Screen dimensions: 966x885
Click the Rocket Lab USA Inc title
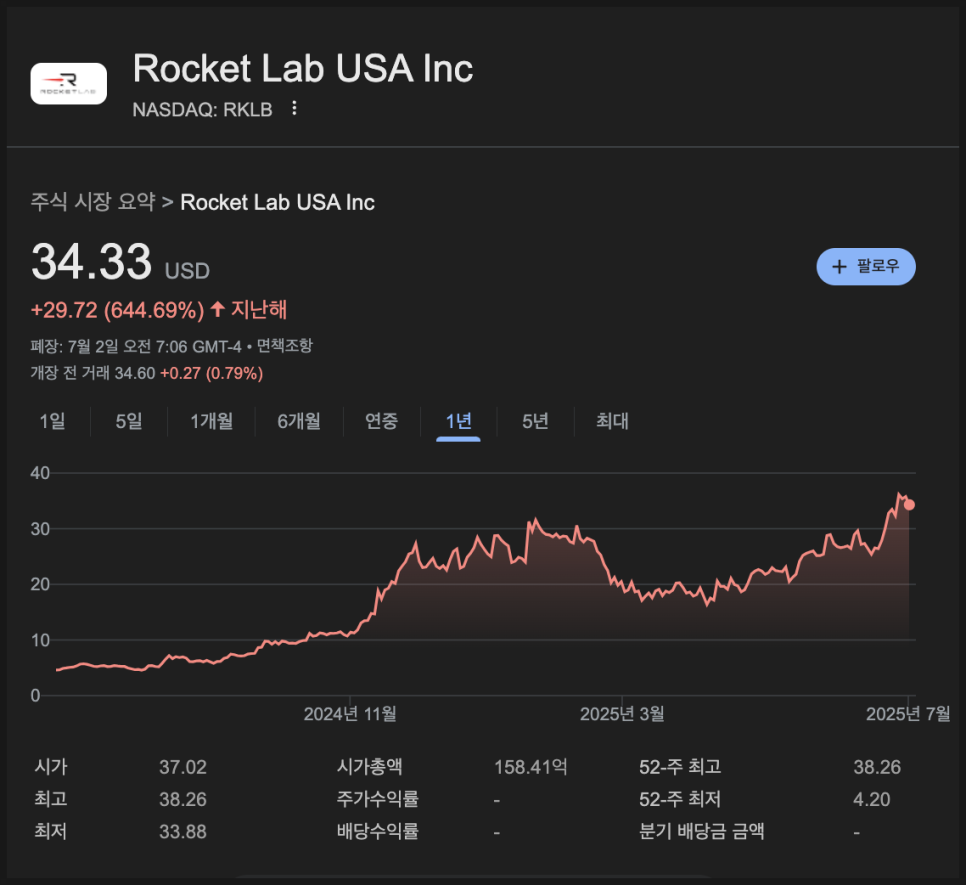click(303, 68)
